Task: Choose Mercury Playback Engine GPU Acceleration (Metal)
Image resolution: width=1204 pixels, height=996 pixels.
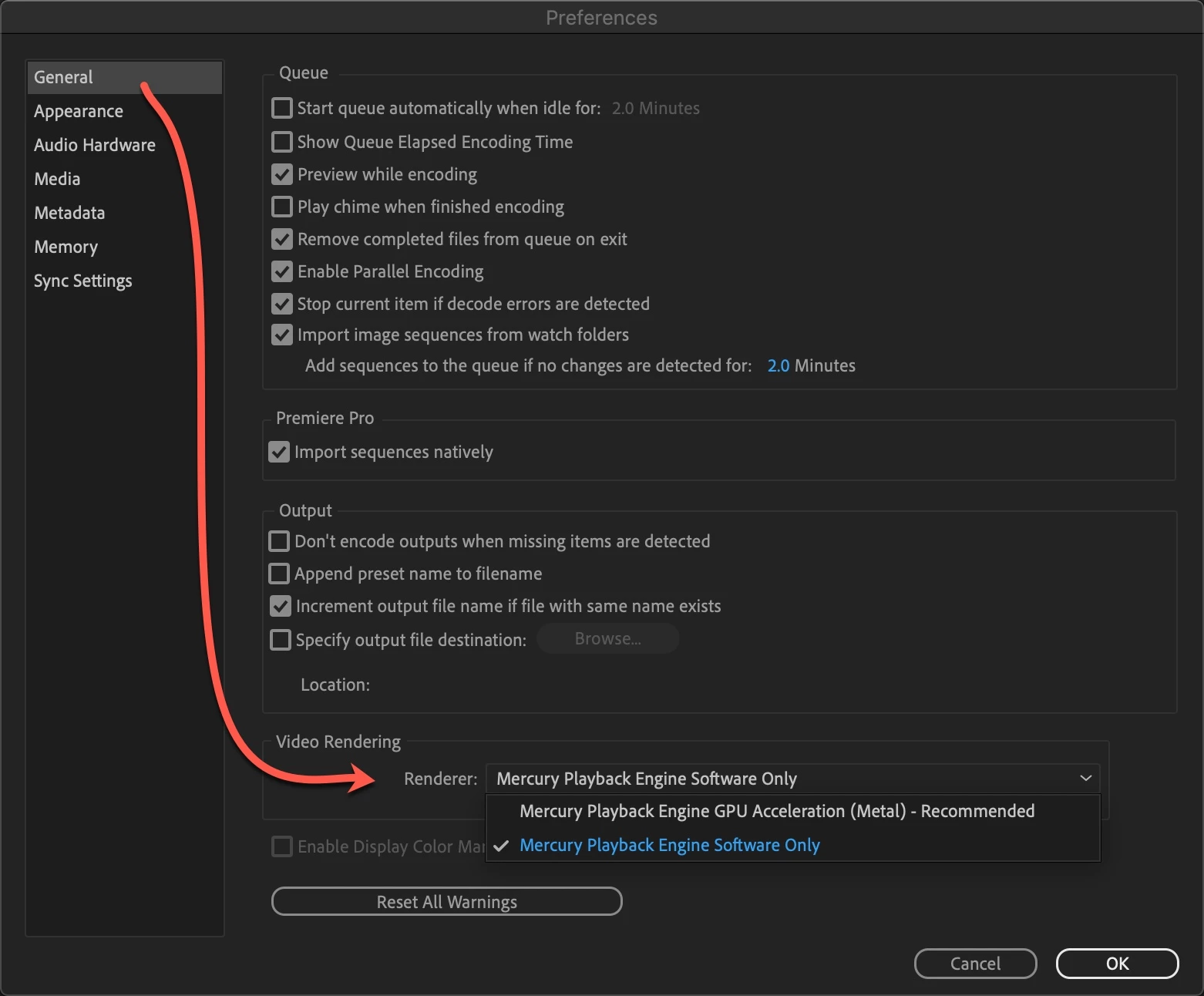Action: (x=792, y=811)
